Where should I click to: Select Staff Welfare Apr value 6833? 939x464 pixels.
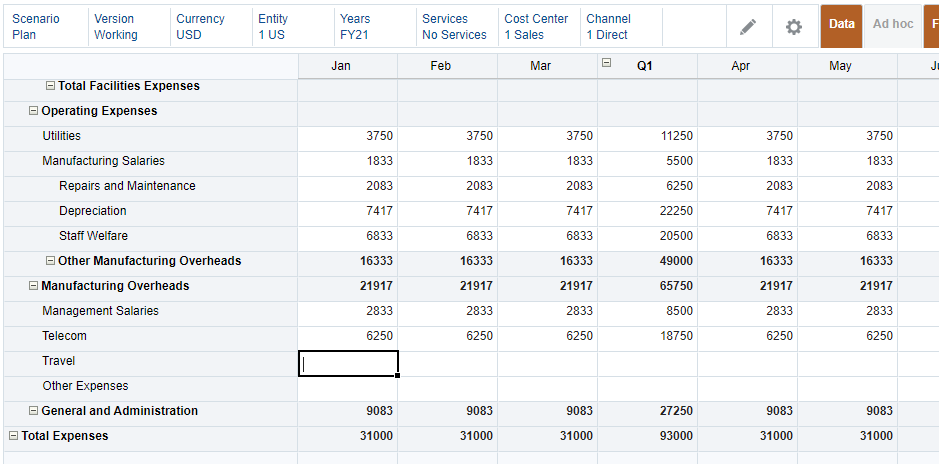[747, 239]
